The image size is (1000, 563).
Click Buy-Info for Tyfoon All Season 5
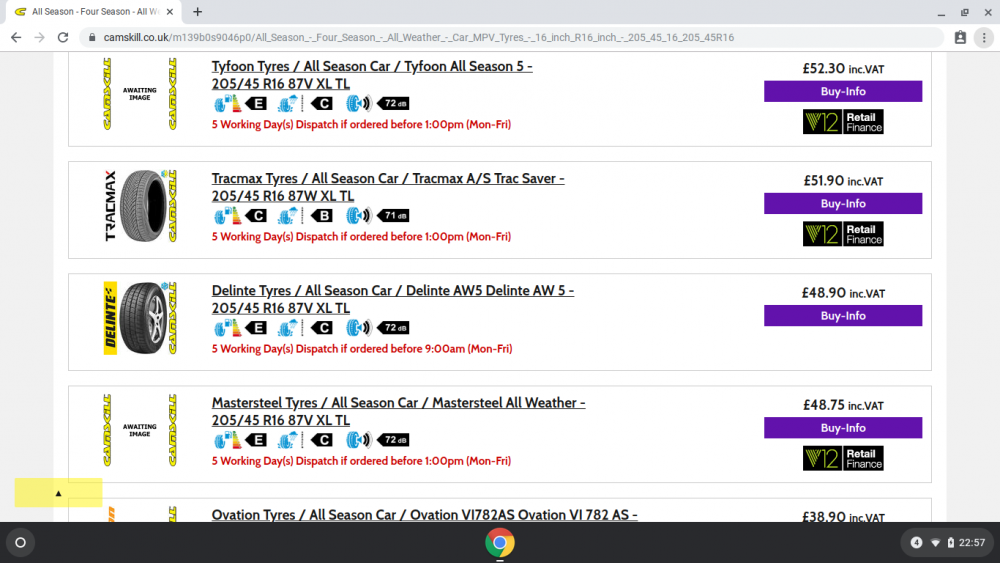pyautogui.click(x=843, y=91)
